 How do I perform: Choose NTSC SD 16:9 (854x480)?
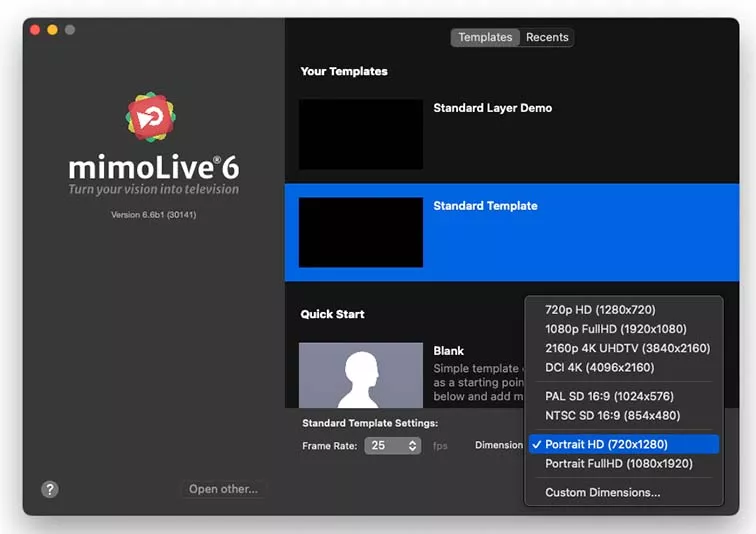(x=624, y=415)
